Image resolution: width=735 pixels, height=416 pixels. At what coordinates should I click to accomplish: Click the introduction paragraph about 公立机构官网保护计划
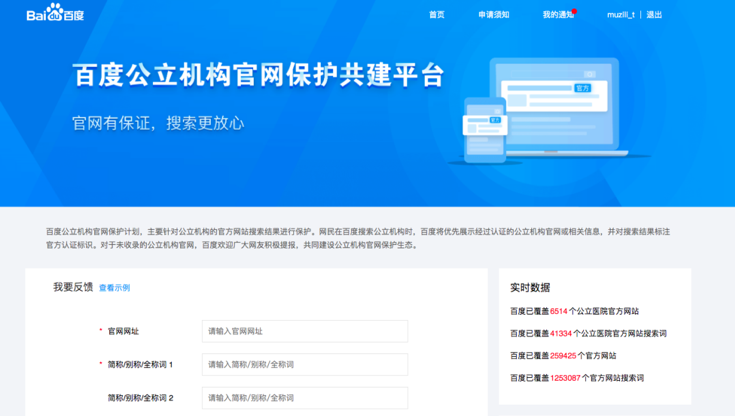point(358,238)
